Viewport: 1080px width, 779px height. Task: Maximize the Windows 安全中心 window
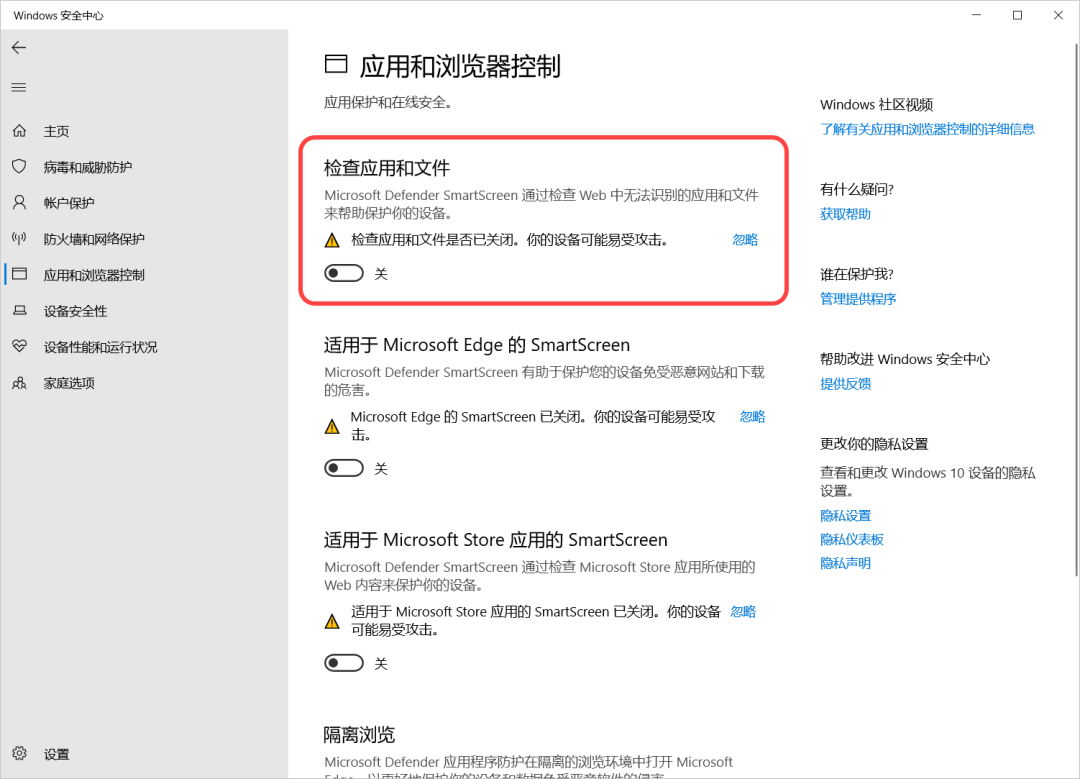pyautogui.click(x=1017, y=15)
